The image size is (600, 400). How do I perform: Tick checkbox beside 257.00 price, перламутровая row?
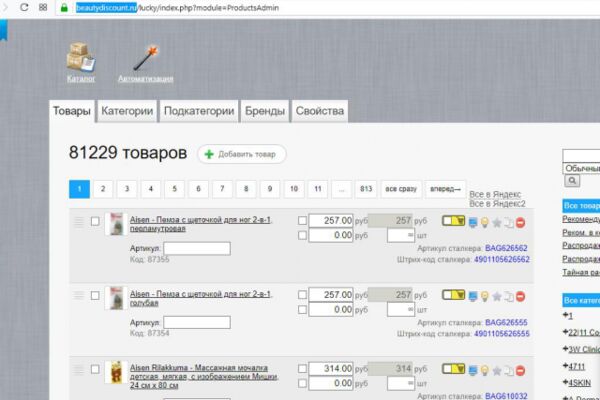[x=302, y=220]
